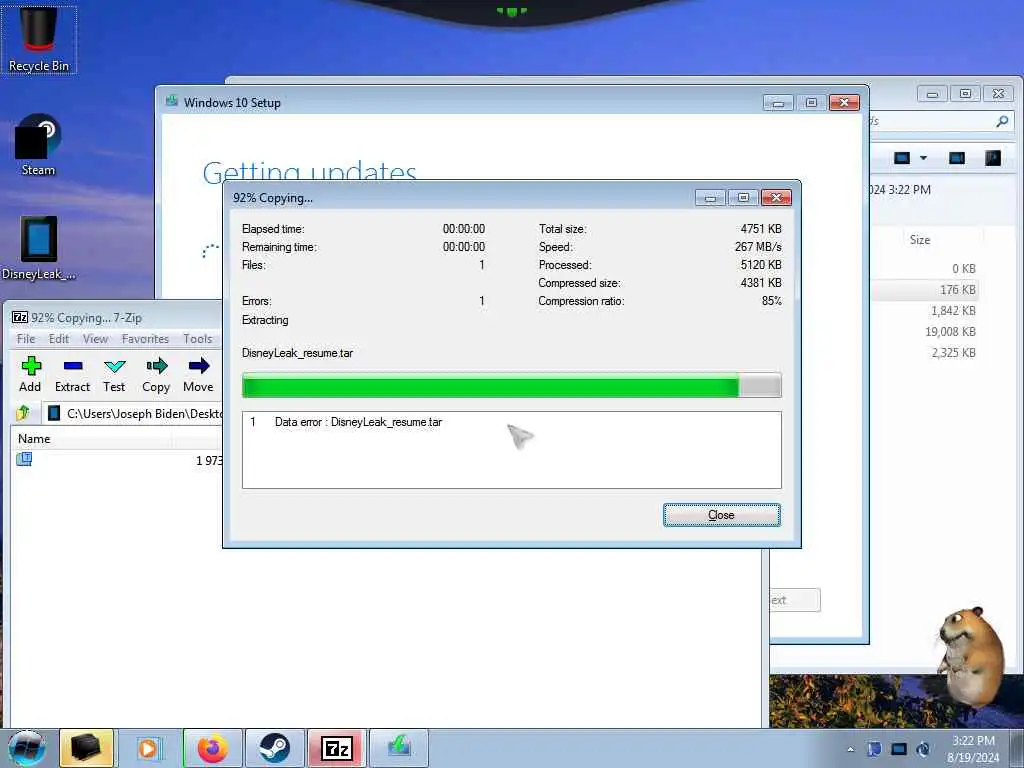Select the Data error message row
The height and width of the screenshot is (768, 1024).
coord(511,422)
